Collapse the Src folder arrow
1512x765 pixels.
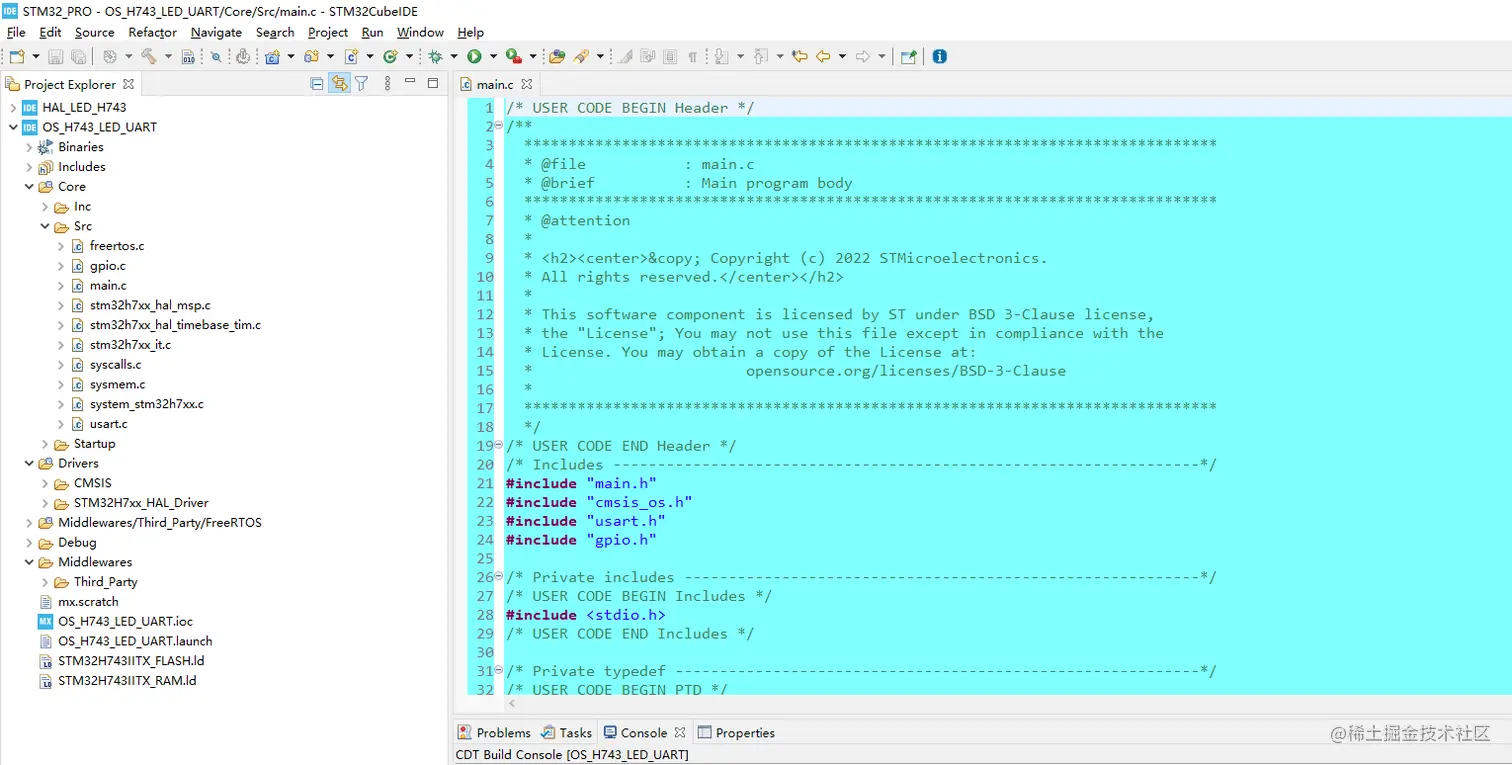(45, 226)
